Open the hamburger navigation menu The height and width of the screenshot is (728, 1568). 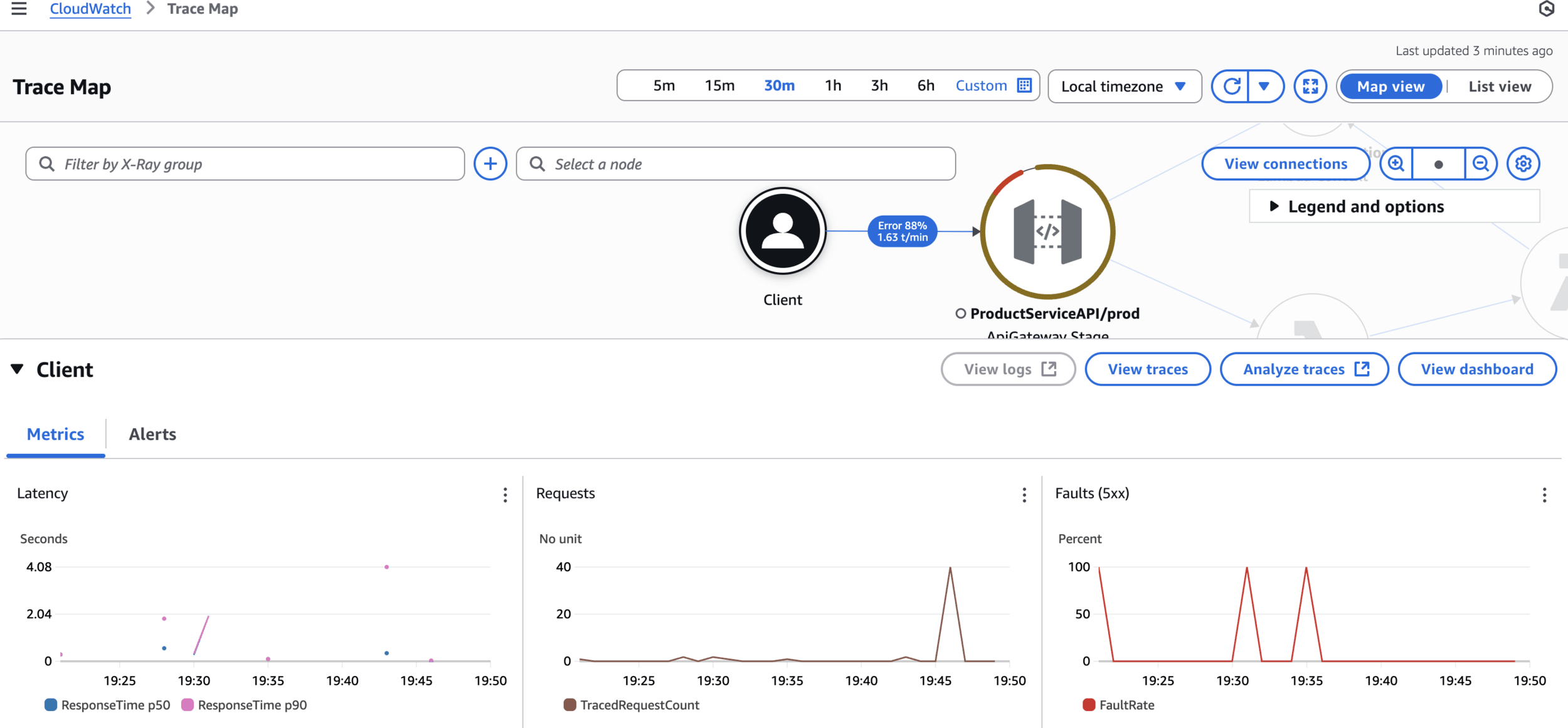click(19, 9)
